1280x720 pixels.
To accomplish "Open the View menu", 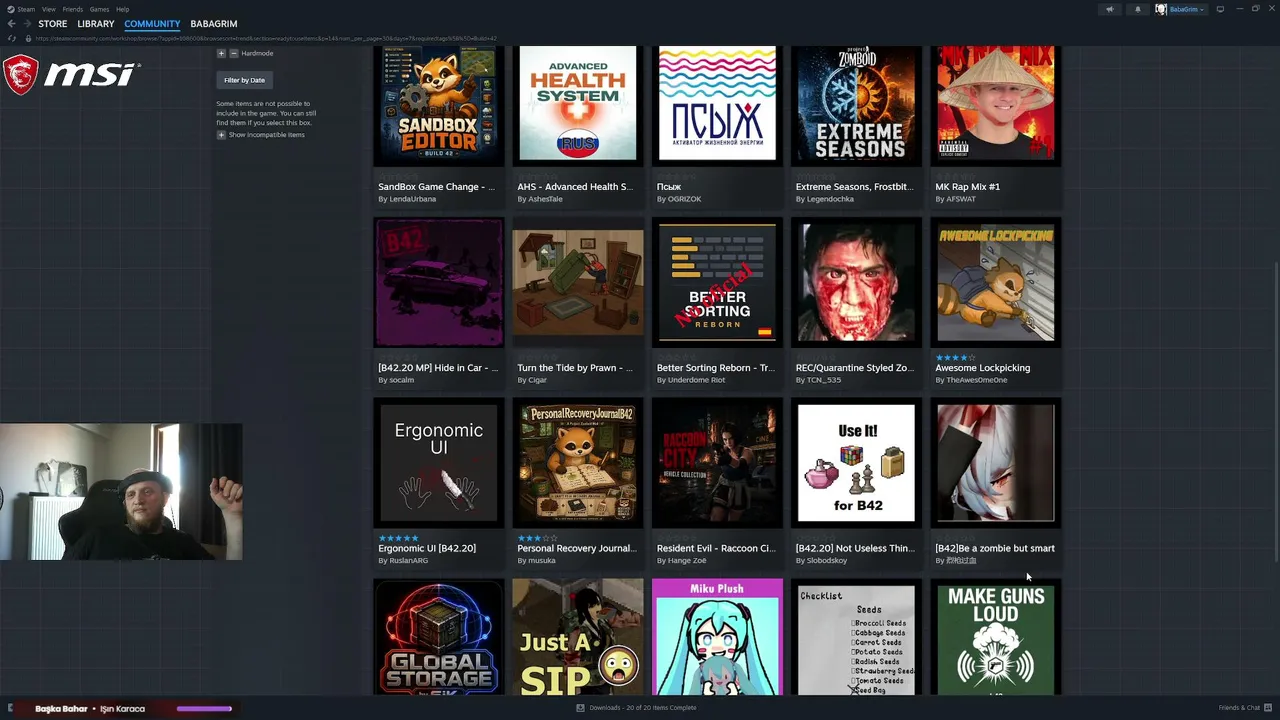I will click(48, 9).
